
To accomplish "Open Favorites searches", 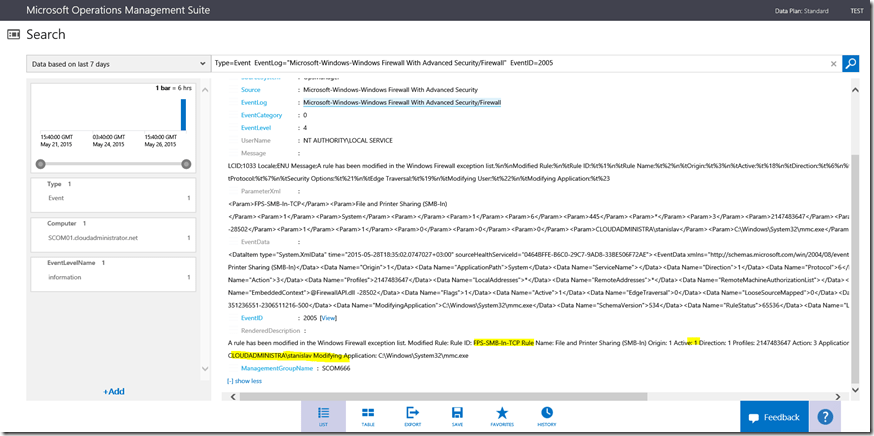I will [502, 416].
